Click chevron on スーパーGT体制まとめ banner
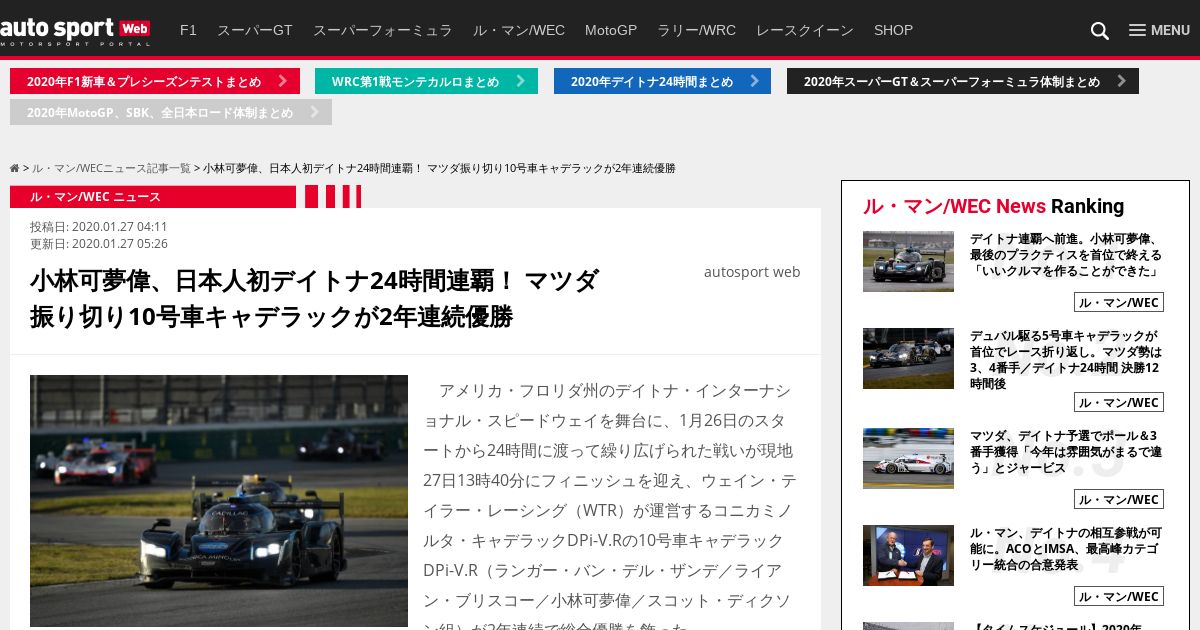This screenshot has width=1200, height=630. pyautogui.click(x=1122, y=81)
